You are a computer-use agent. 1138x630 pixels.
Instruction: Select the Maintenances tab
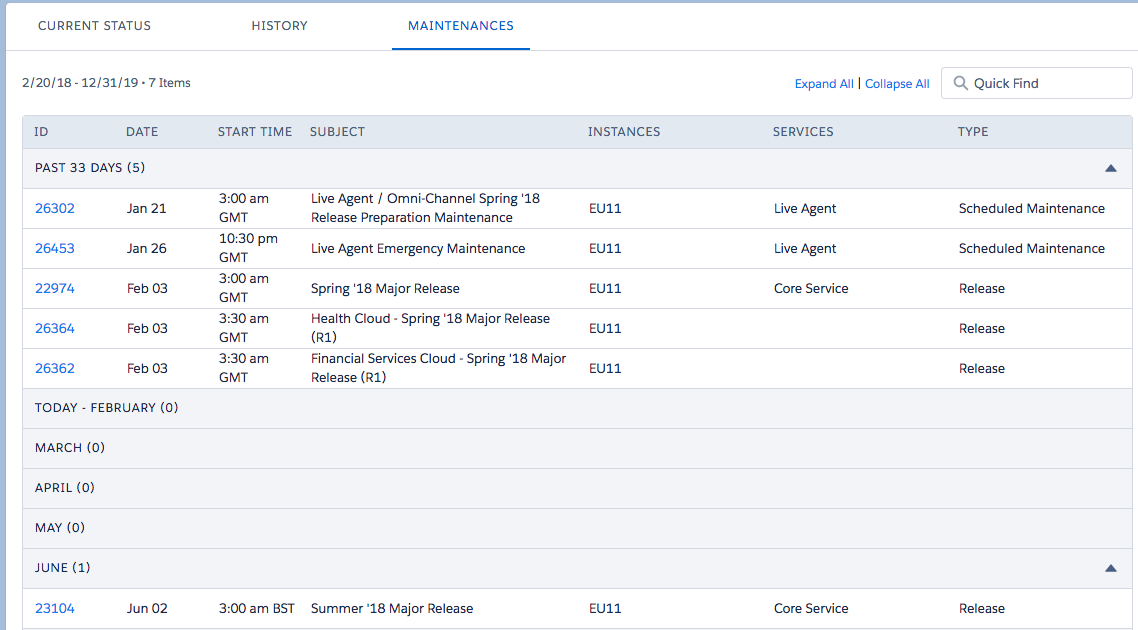(x=461, y=25)
